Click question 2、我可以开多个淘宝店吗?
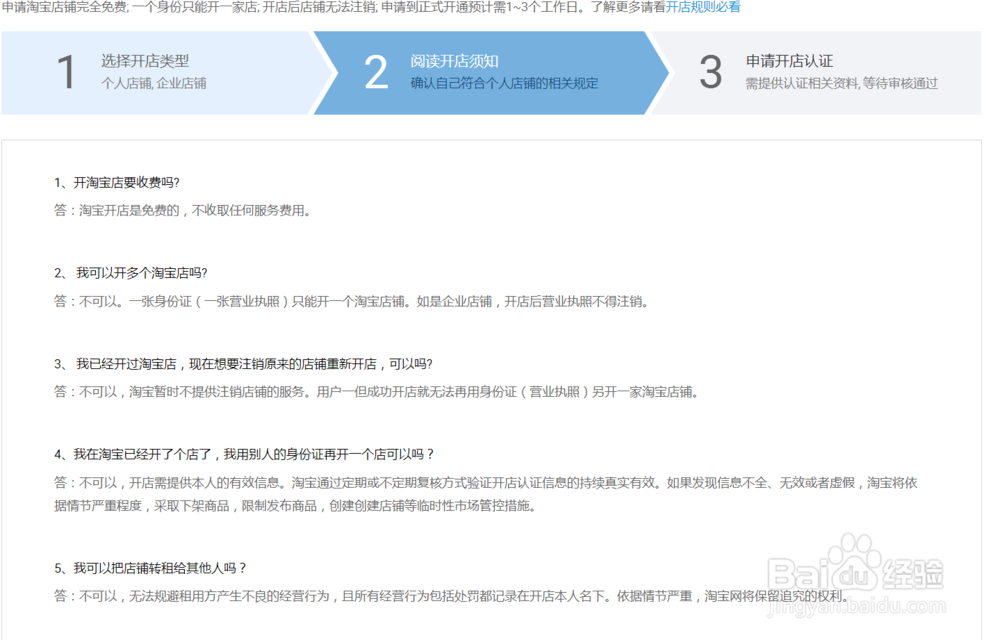This screenshot has height=640, width=1000. point(131,273)
